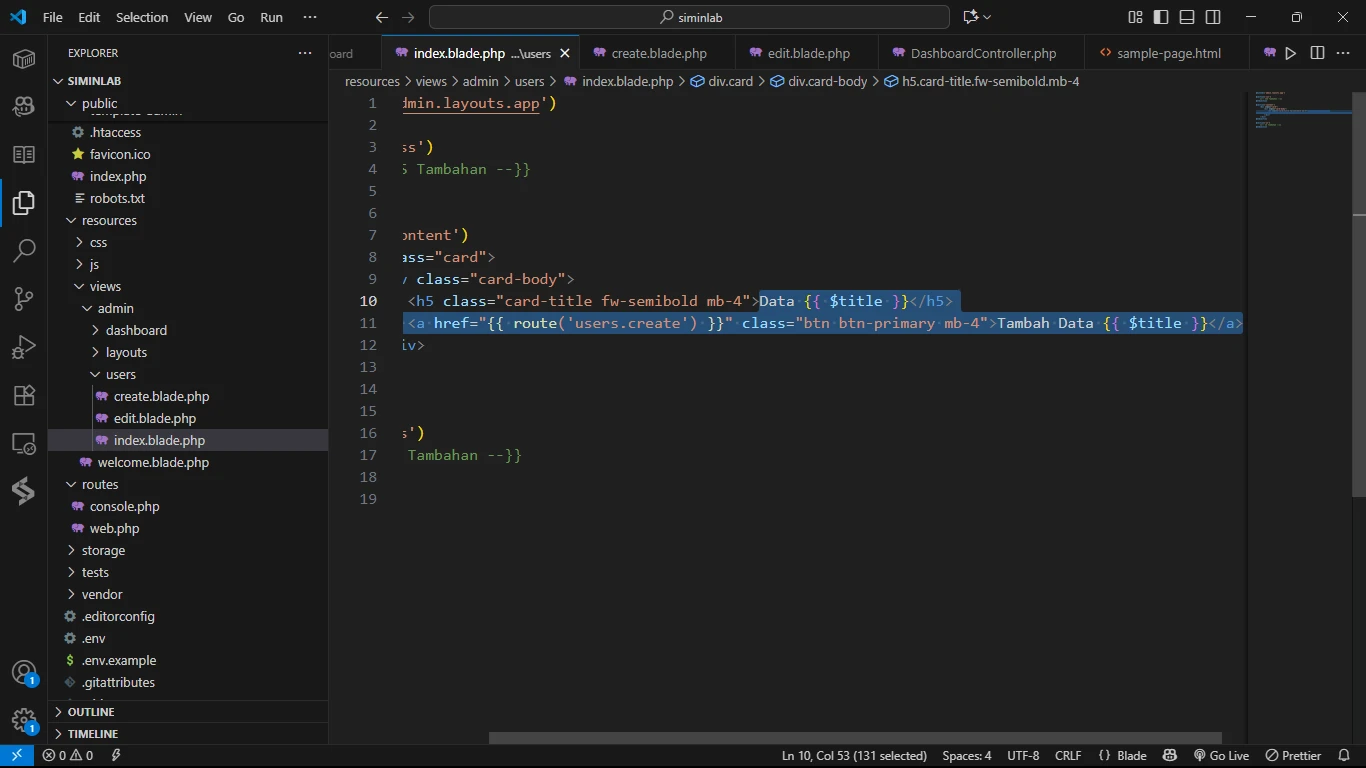Expand the storage folder

tap(103, 550)
